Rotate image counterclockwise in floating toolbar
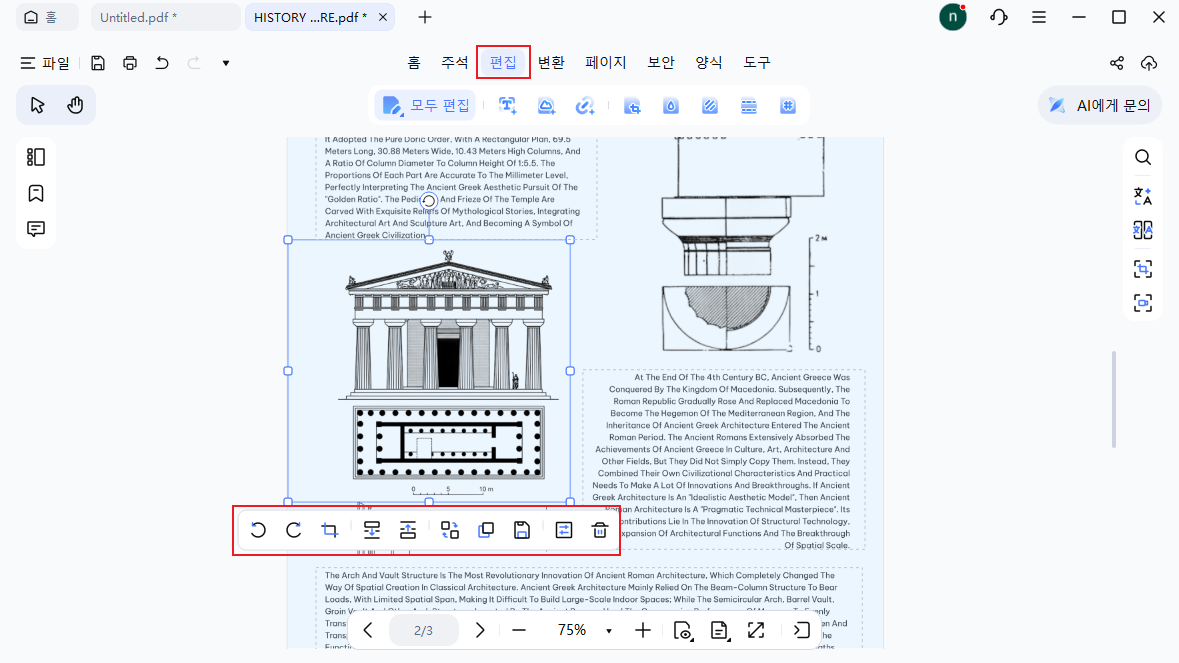The width and height of the screenshot is (1179, 663). point(258,530)
